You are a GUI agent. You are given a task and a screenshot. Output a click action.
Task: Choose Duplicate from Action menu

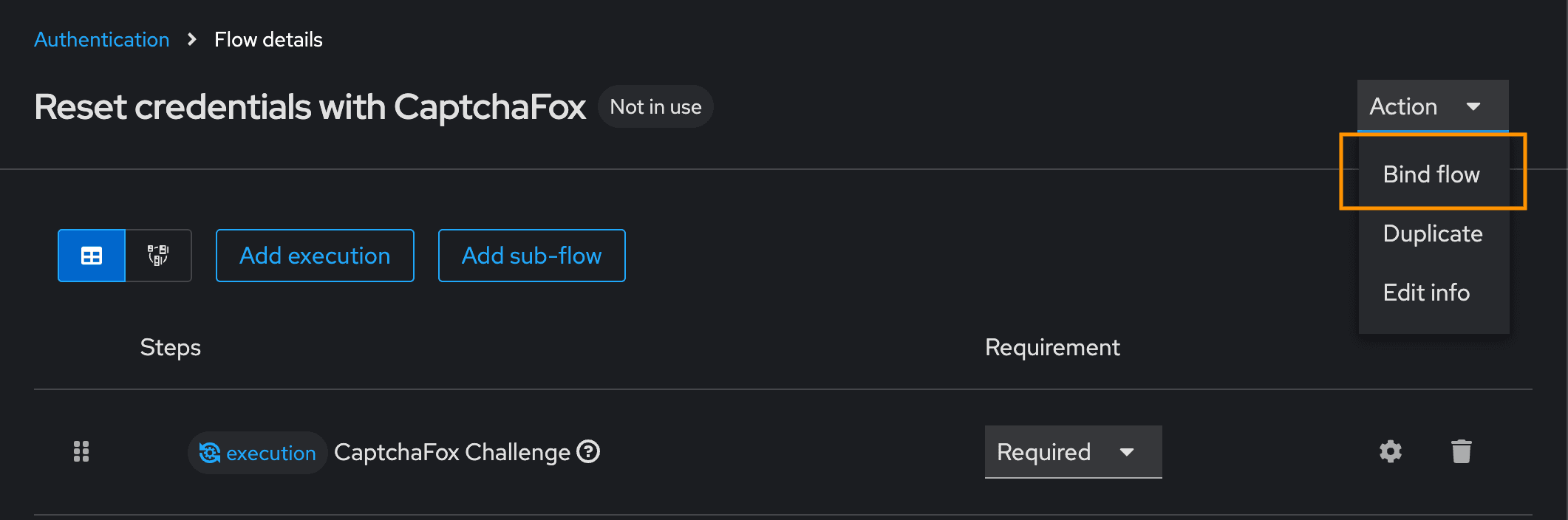click(1433, 233)
